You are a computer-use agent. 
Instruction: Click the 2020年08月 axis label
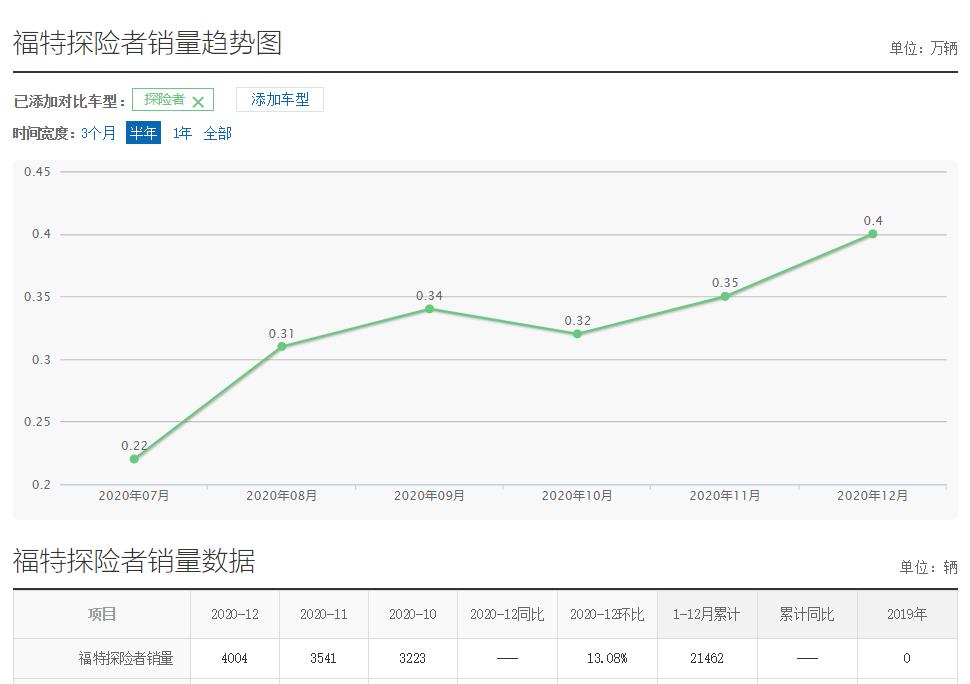[x=281, y=495]
